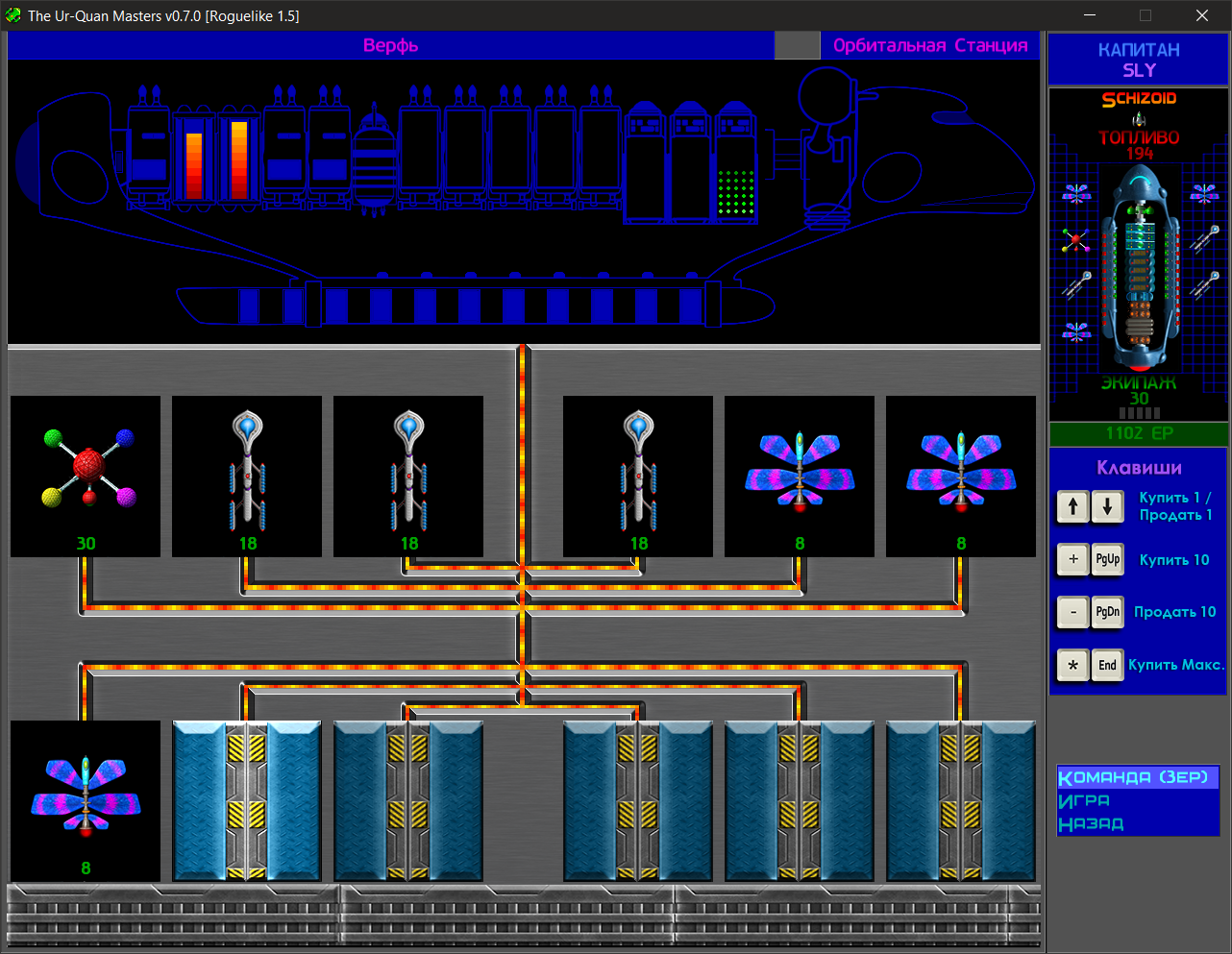The height and width of the screenshot is (954, 1232).
Task: Pick the cruiser escort icon in sidebar left column
Action: [1076, 284]
